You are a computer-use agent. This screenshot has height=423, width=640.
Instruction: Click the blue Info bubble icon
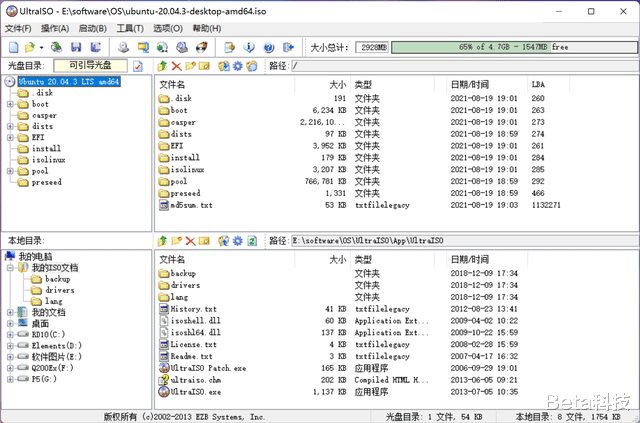pyautogui.click(x=249, y=47)
